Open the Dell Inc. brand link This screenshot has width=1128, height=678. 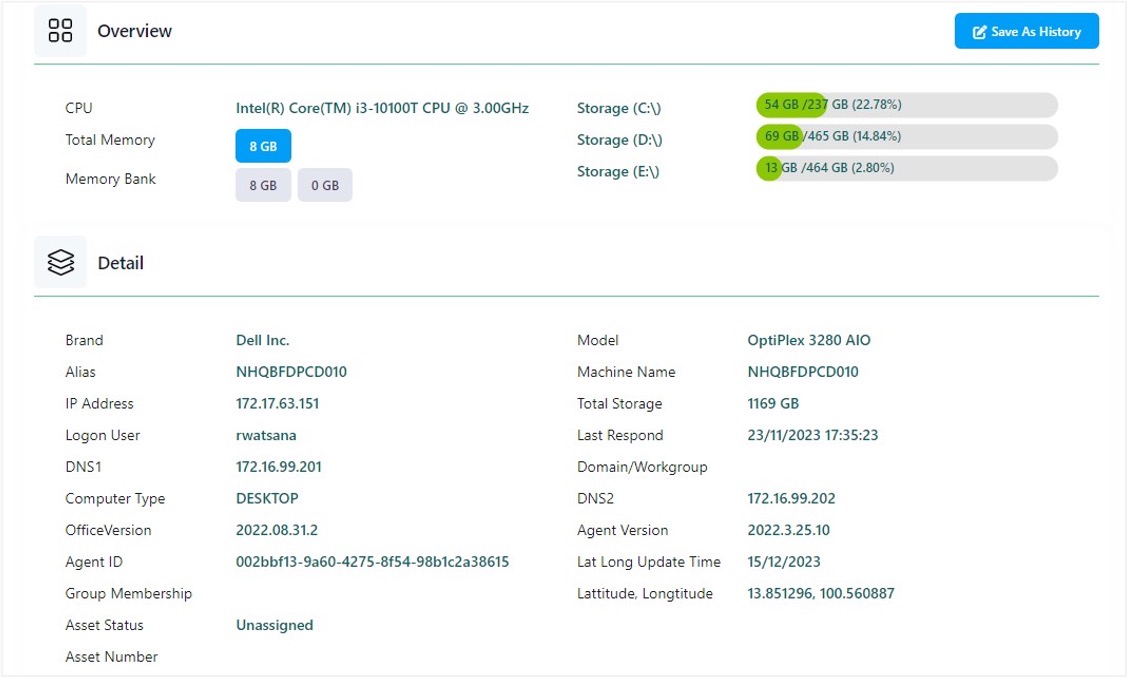pyautogui.click(x=262, y=340)
